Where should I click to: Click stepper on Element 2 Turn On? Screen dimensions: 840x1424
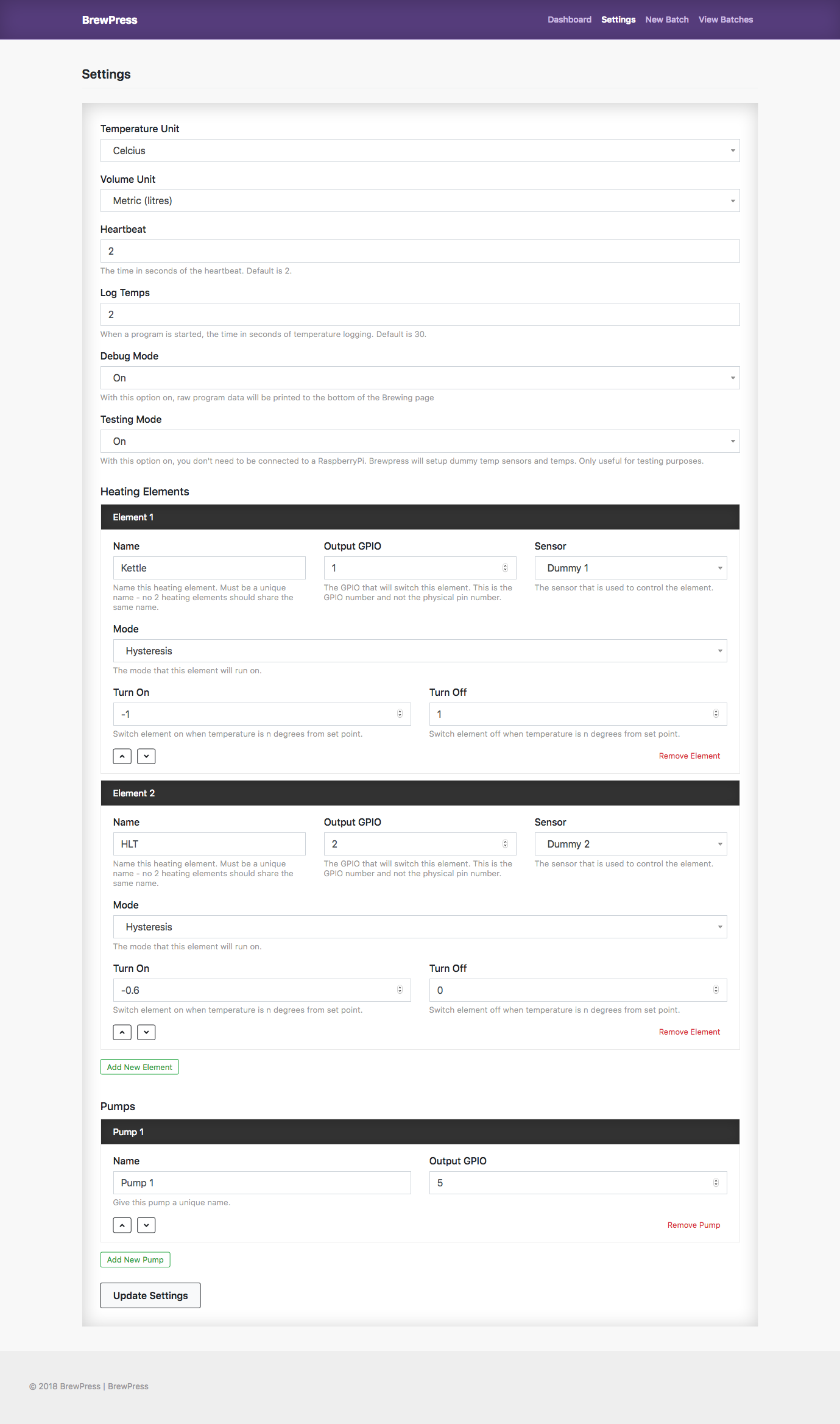400,990
